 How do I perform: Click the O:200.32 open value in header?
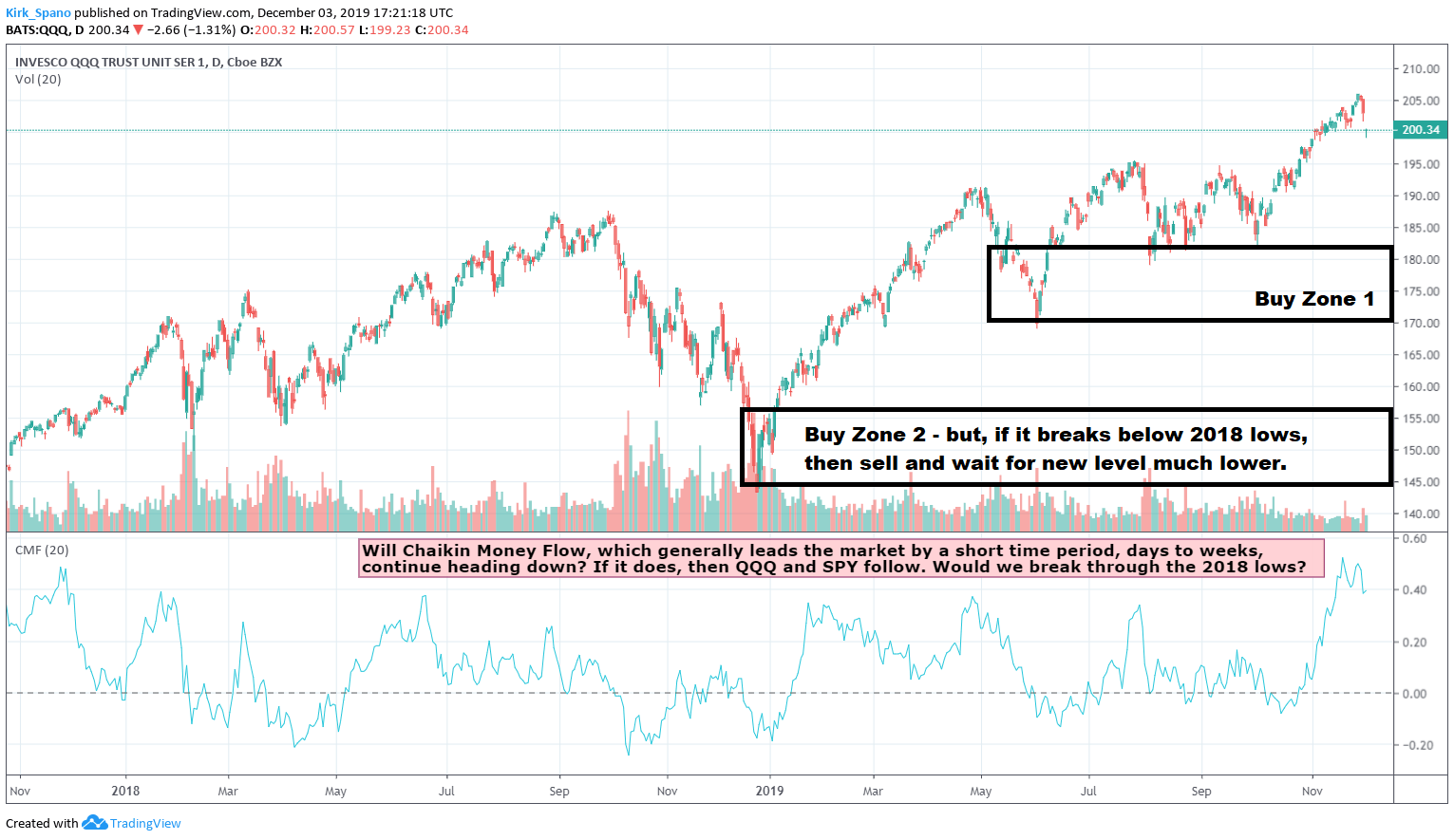point(268,29)
